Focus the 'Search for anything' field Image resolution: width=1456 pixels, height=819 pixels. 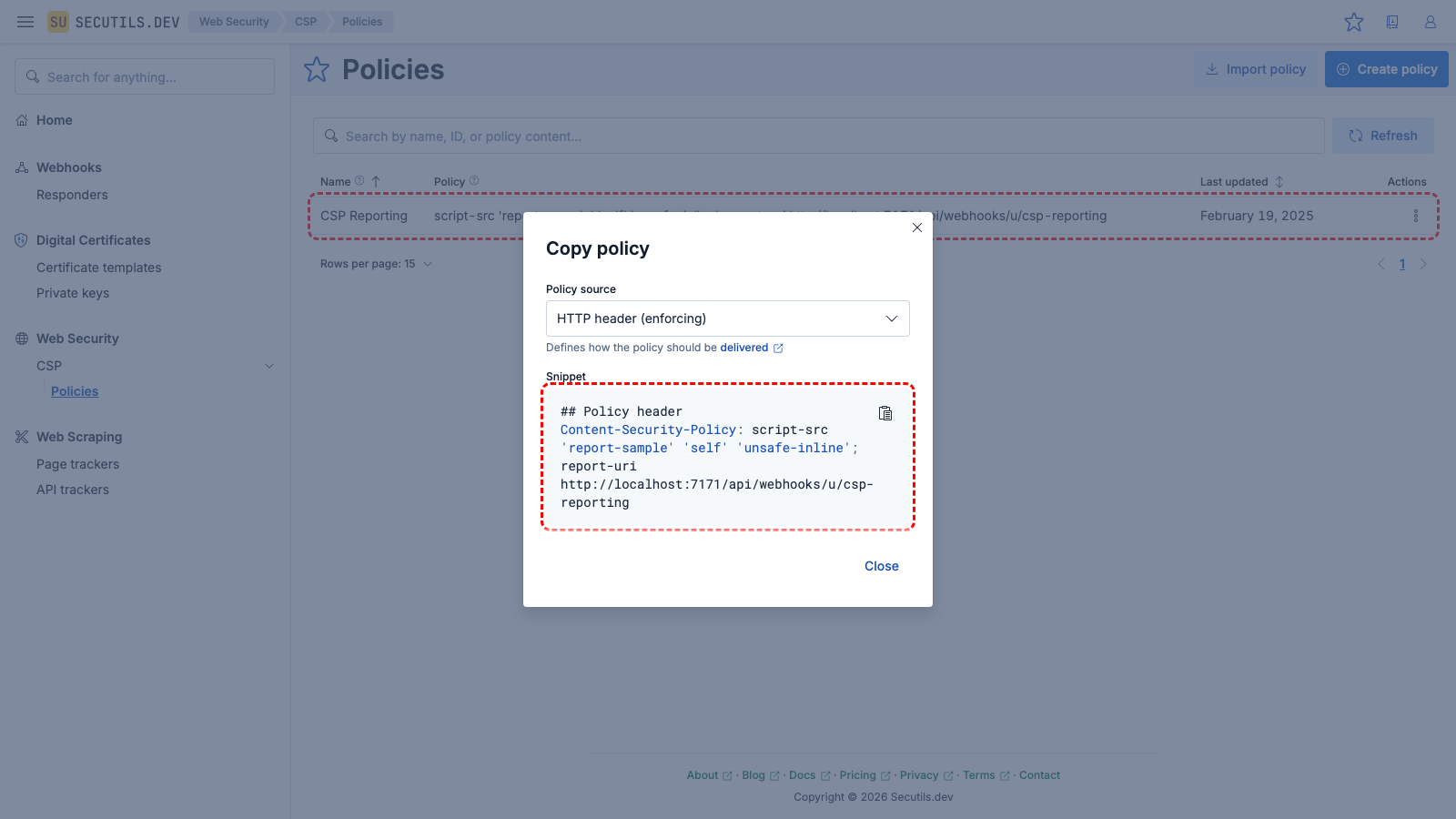[x=145, y=77]
